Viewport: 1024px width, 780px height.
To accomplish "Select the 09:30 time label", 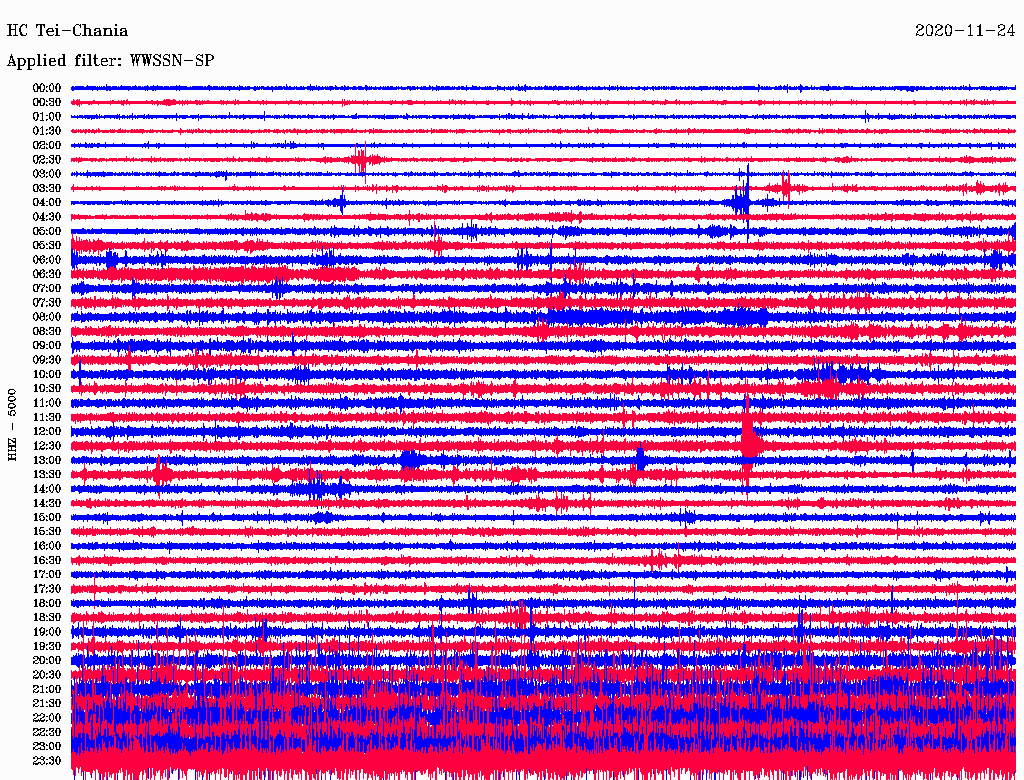I will [47, 360].
